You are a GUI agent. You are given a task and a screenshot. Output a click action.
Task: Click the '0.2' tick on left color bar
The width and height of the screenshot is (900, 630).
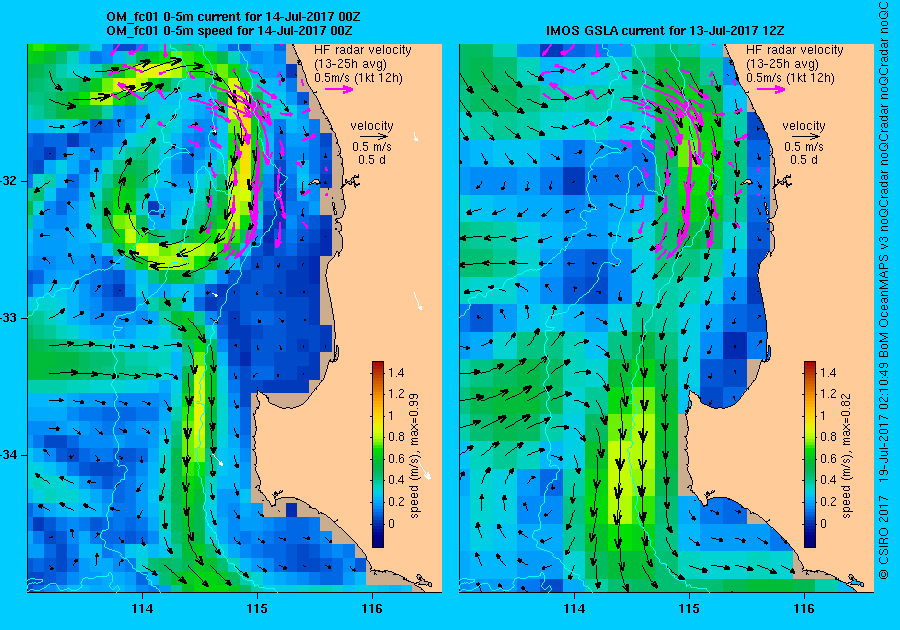[x=396, y=501]
